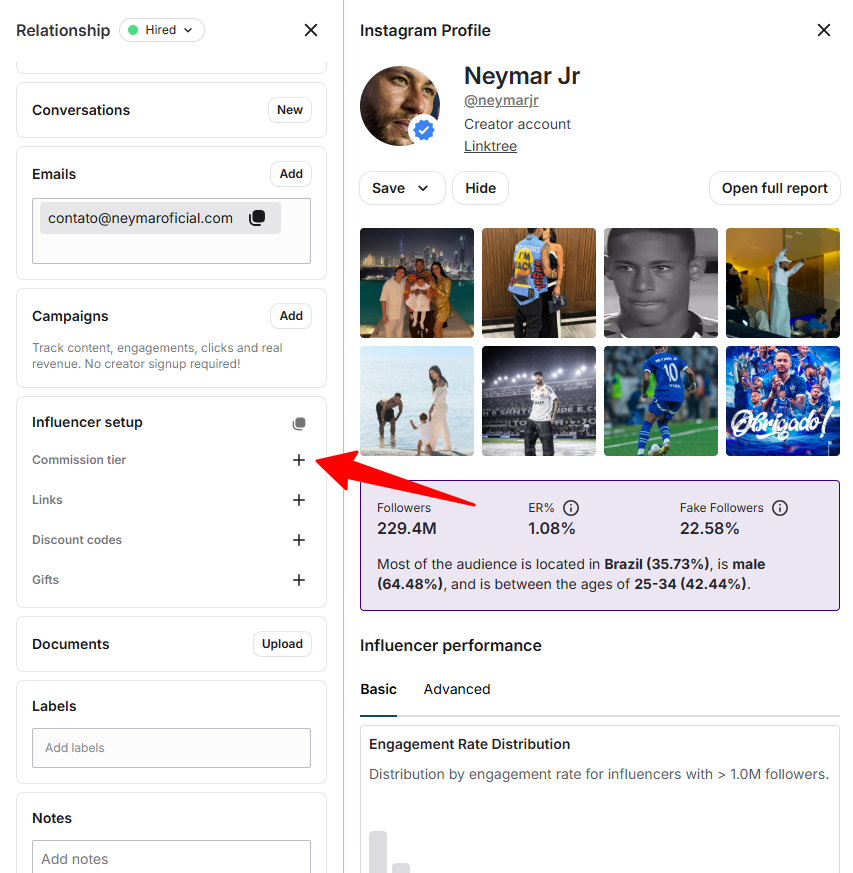
Task: Copy the contato@neymaroficial.com email address
Action: click(257, 218)
